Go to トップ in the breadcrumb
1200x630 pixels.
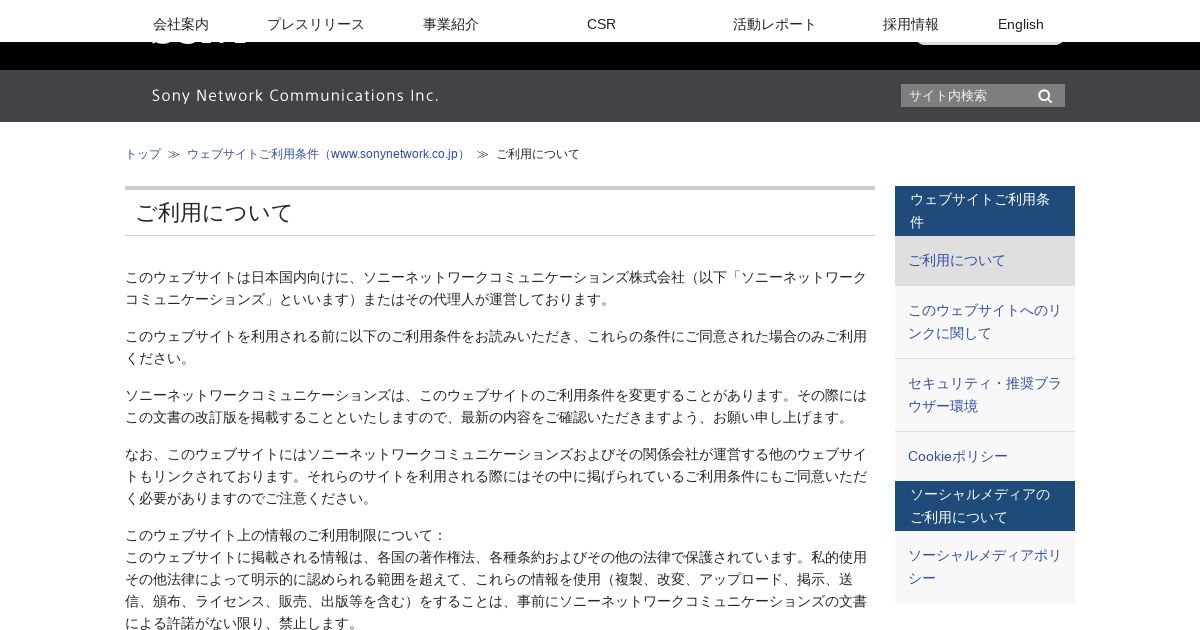(143, 154)
